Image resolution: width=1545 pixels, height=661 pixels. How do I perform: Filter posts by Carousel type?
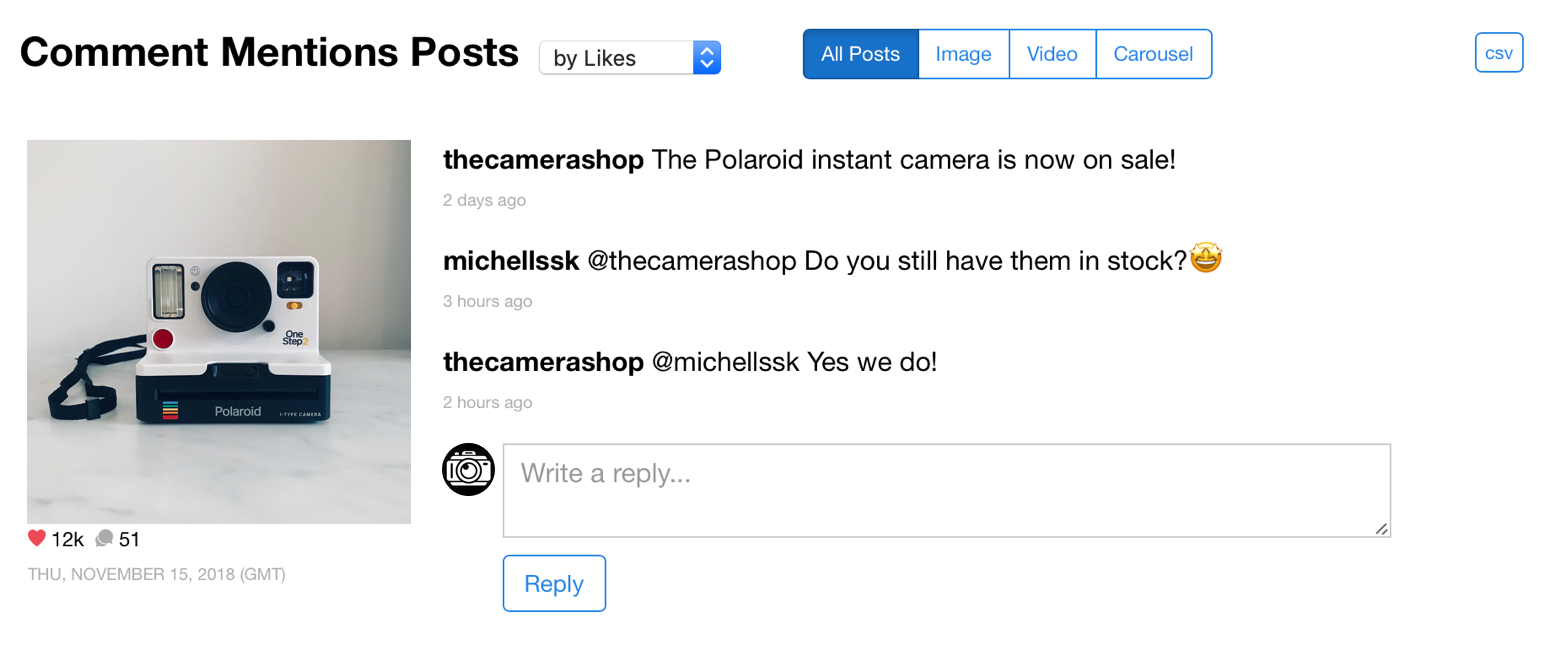tap(1153, 54)
